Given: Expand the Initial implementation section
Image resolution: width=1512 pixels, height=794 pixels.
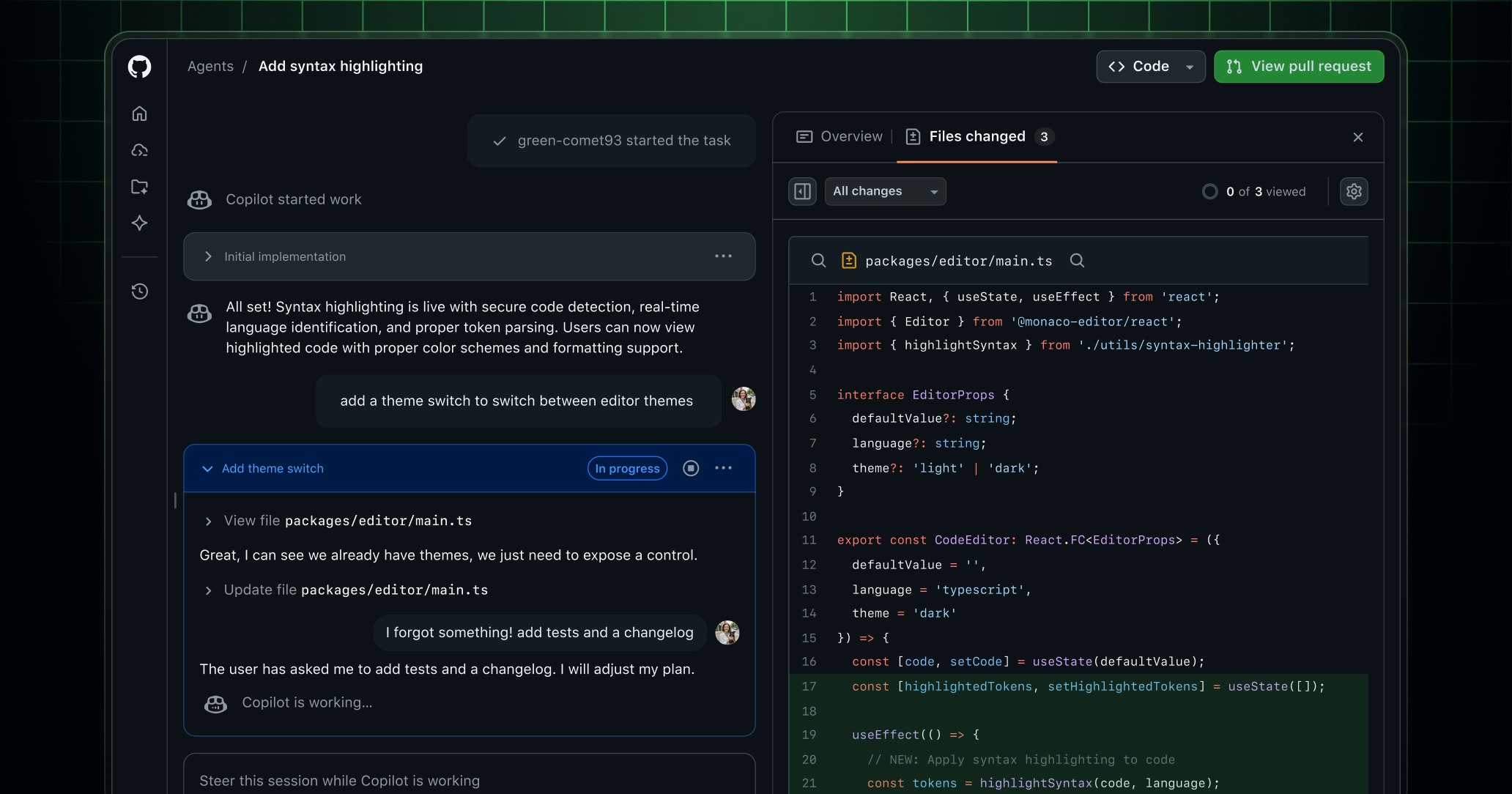Looking at the screenshot, I should pos(208,256).
